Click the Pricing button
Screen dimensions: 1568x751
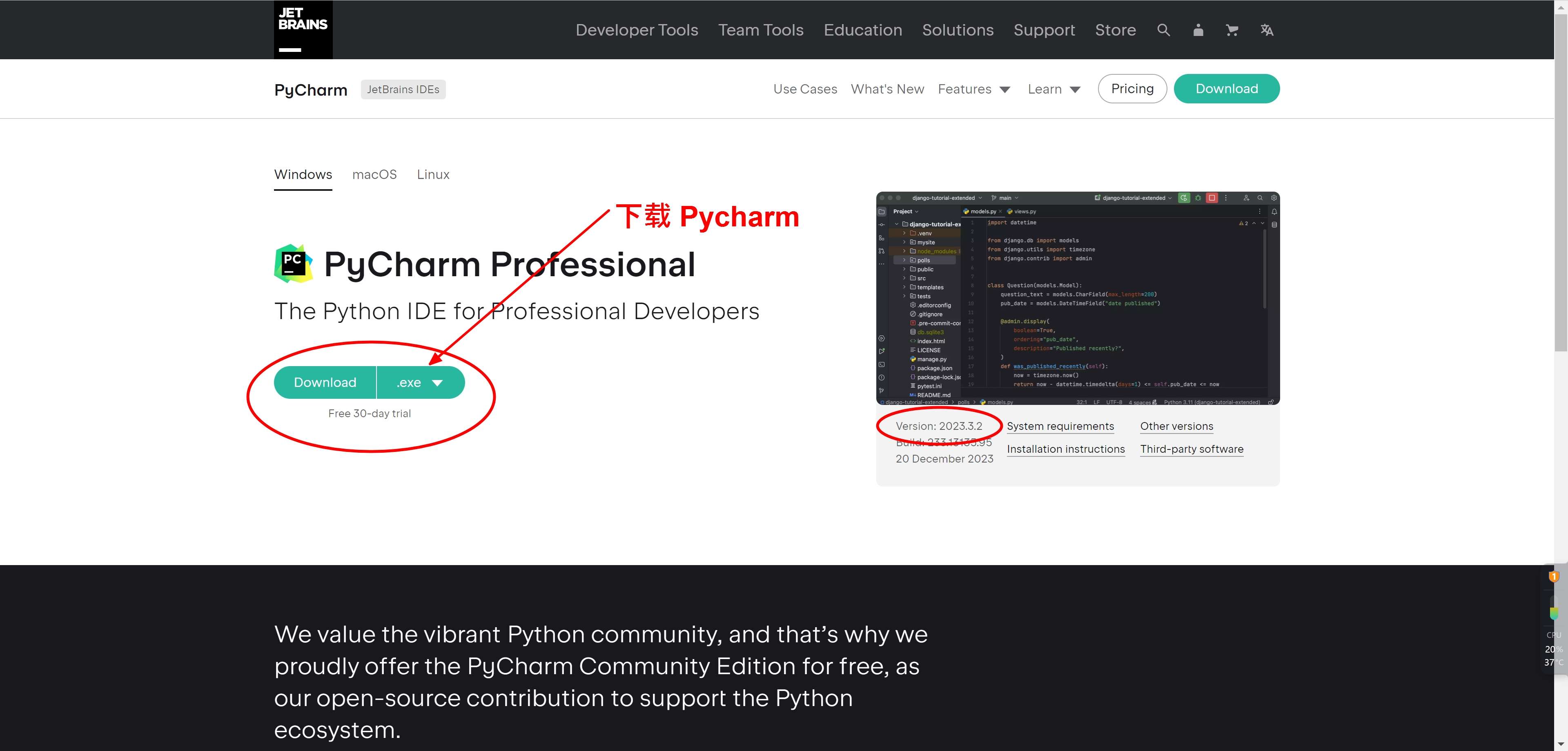point(1132,89)
